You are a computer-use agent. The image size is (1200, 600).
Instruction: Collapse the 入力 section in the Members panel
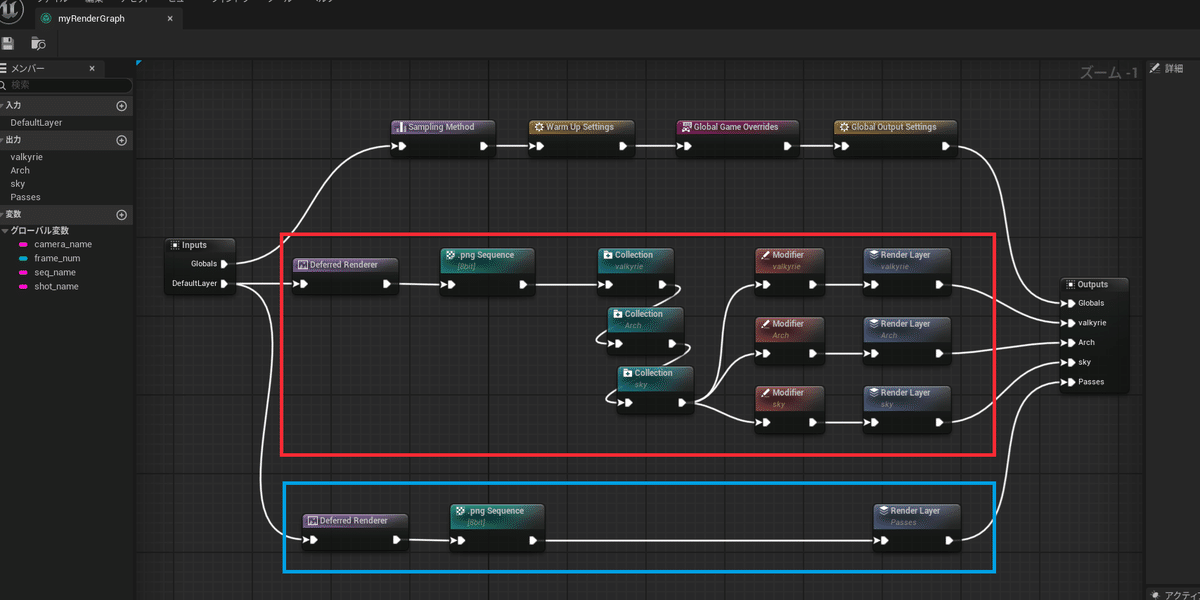pos(4,105)
